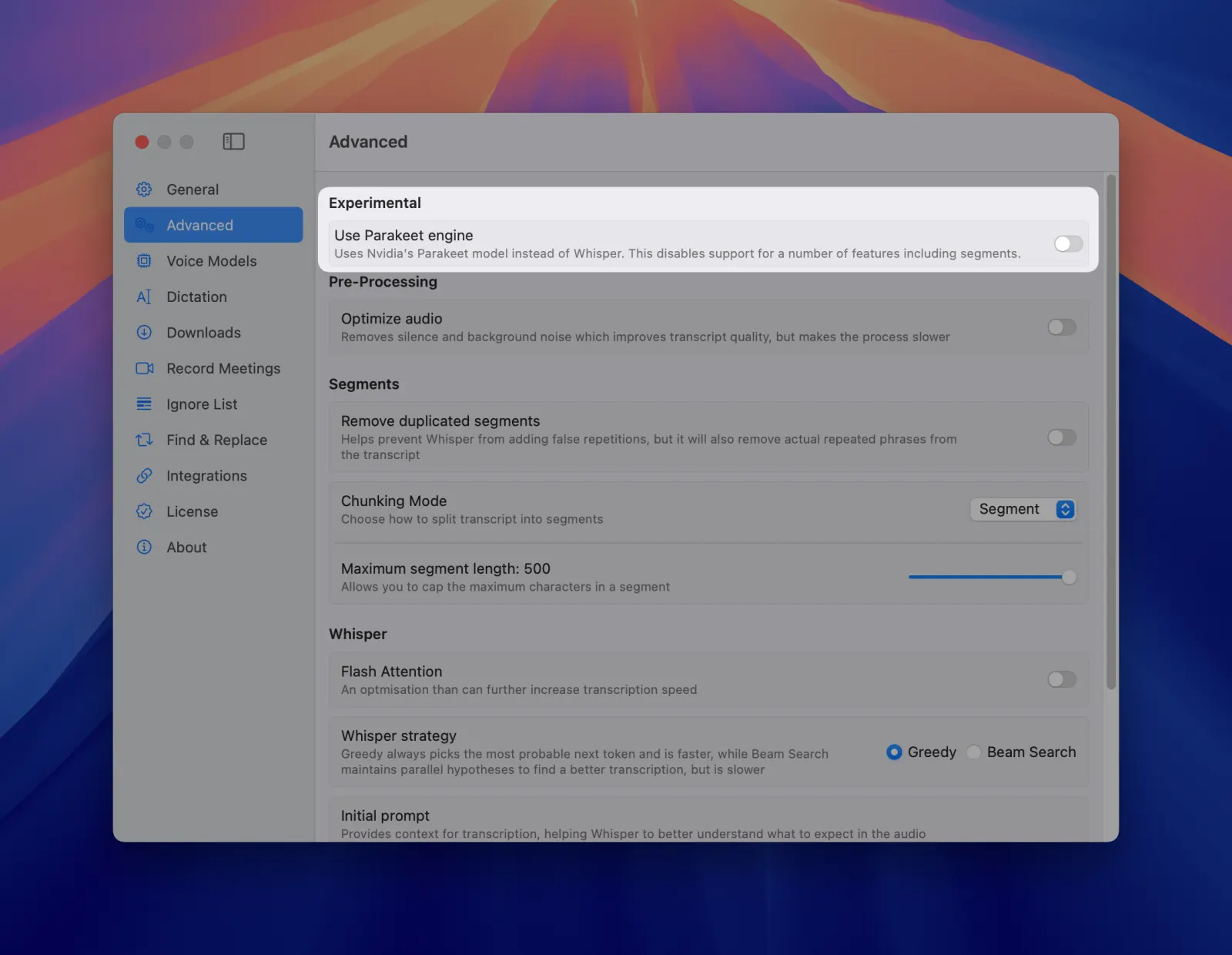Go to Integrations section

[213, 476]
